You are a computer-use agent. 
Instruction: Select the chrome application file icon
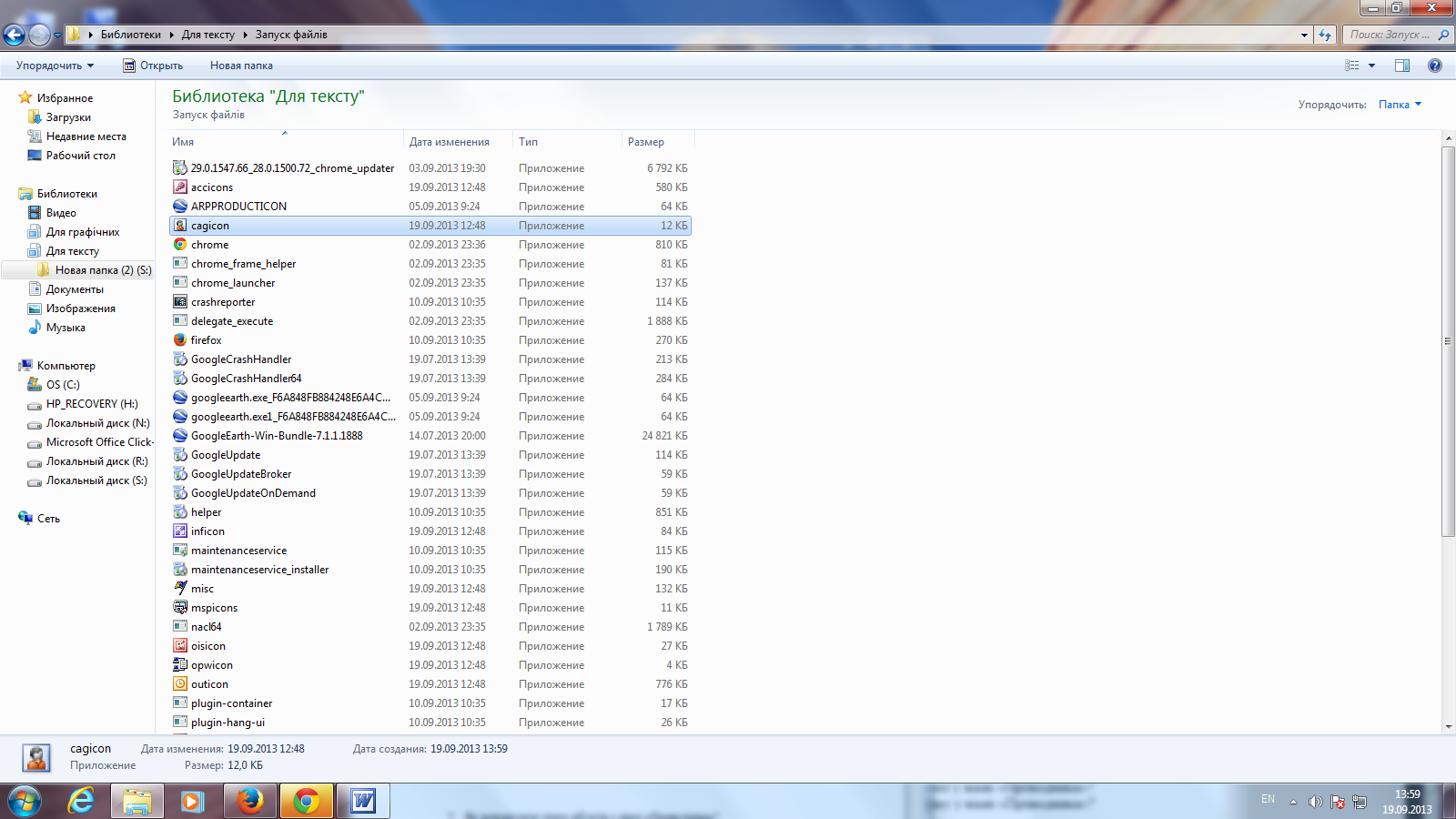coord(180,245)
